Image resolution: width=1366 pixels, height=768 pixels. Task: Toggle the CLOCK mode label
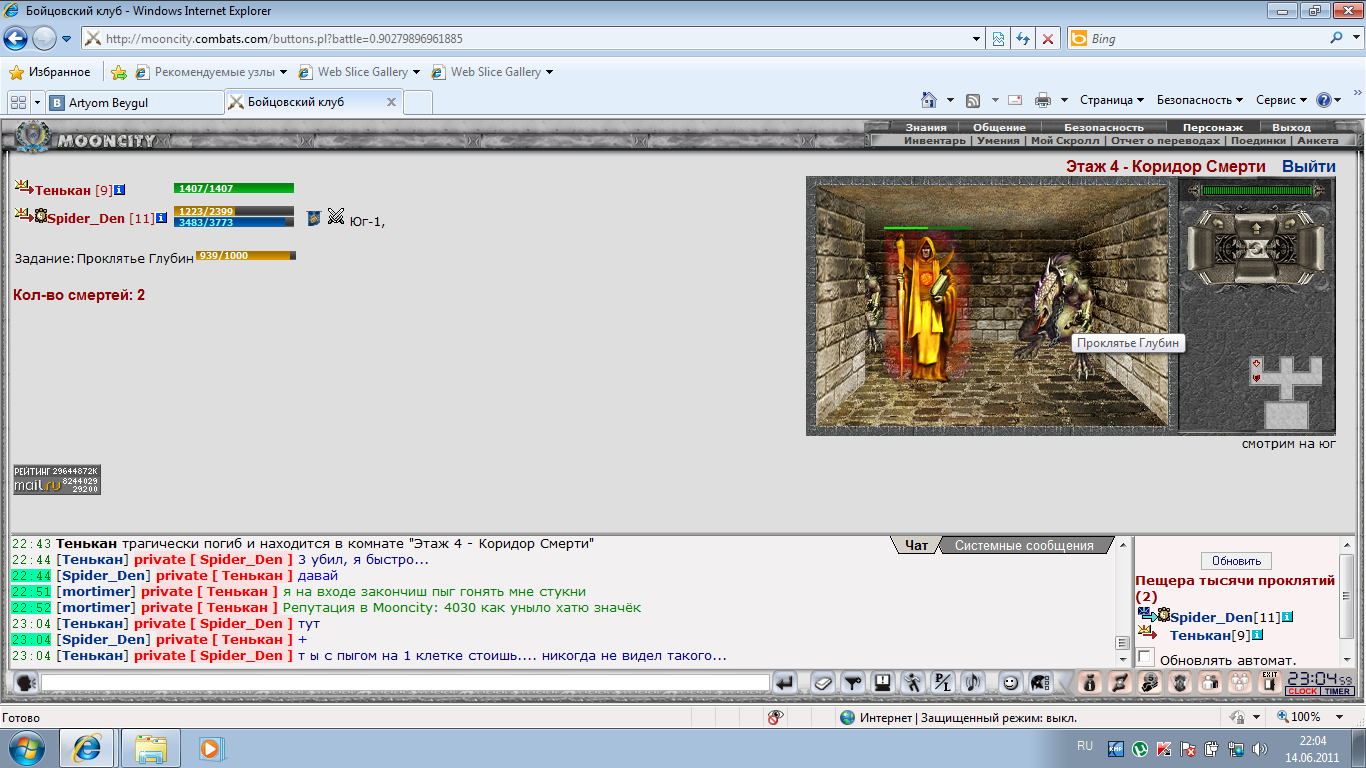1302,692
